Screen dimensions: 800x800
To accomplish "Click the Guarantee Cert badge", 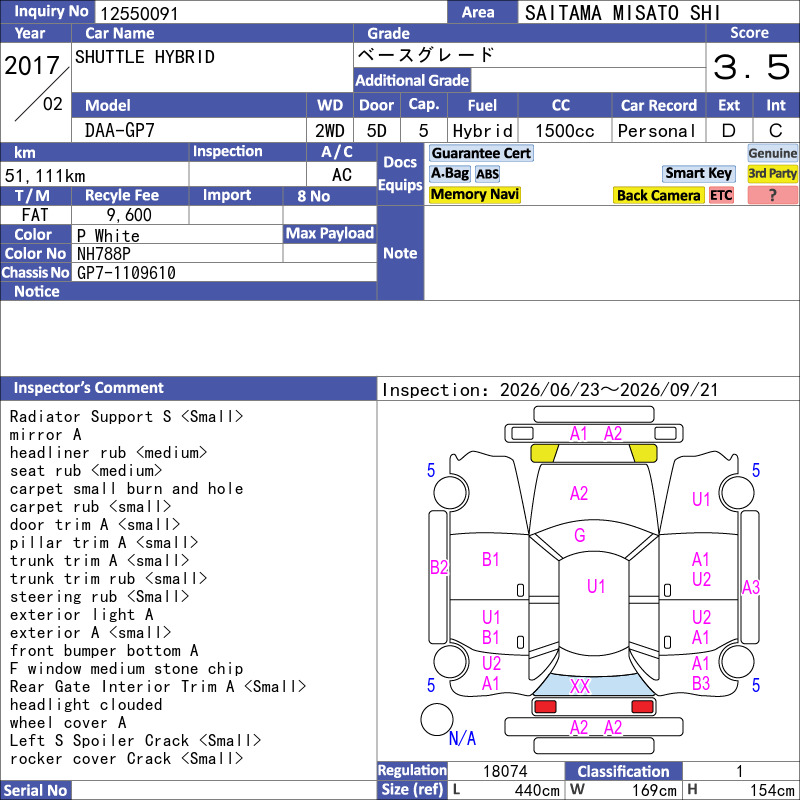I will (481, 153).
